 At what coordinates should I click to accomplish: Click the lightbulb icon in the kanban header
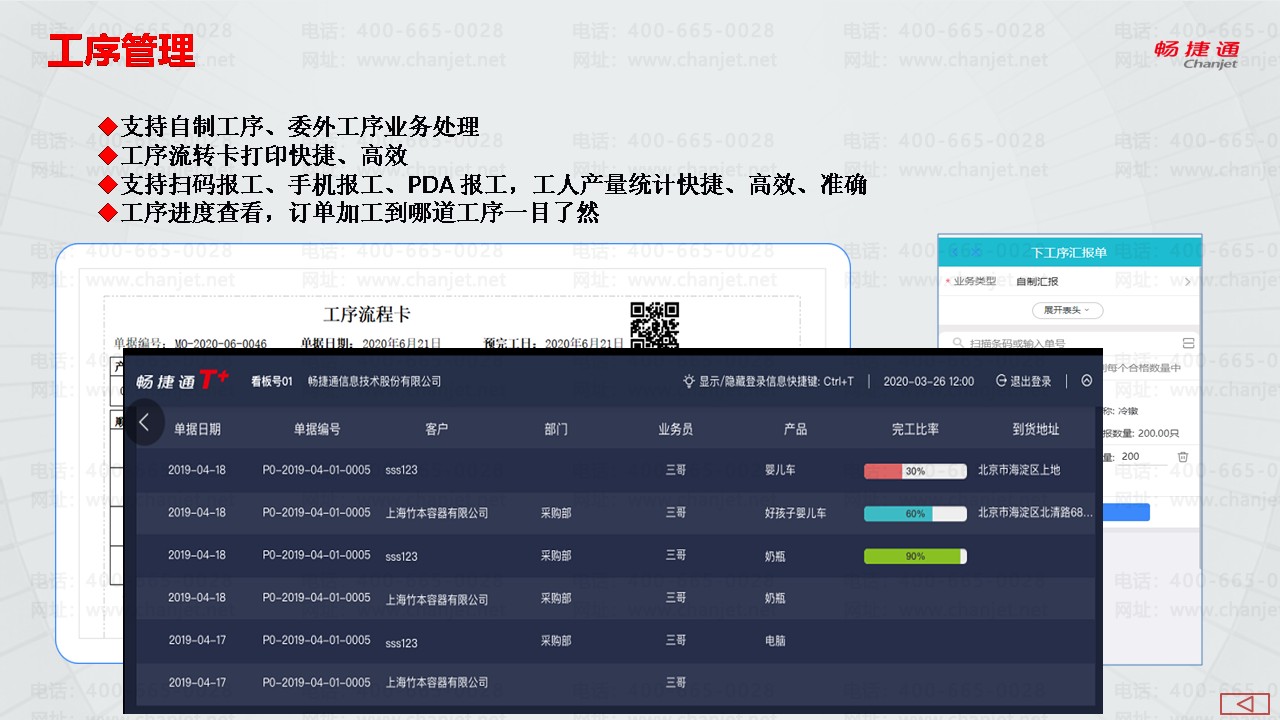688,381
